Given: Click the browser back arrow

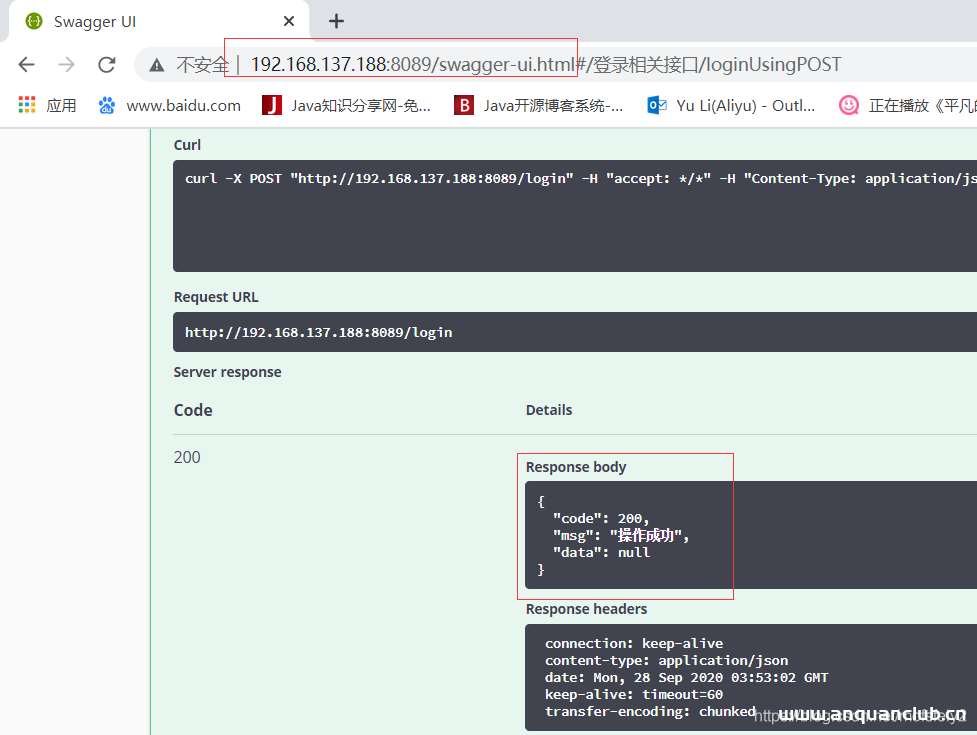Looking at the screenshot, I should coord(27,65).
